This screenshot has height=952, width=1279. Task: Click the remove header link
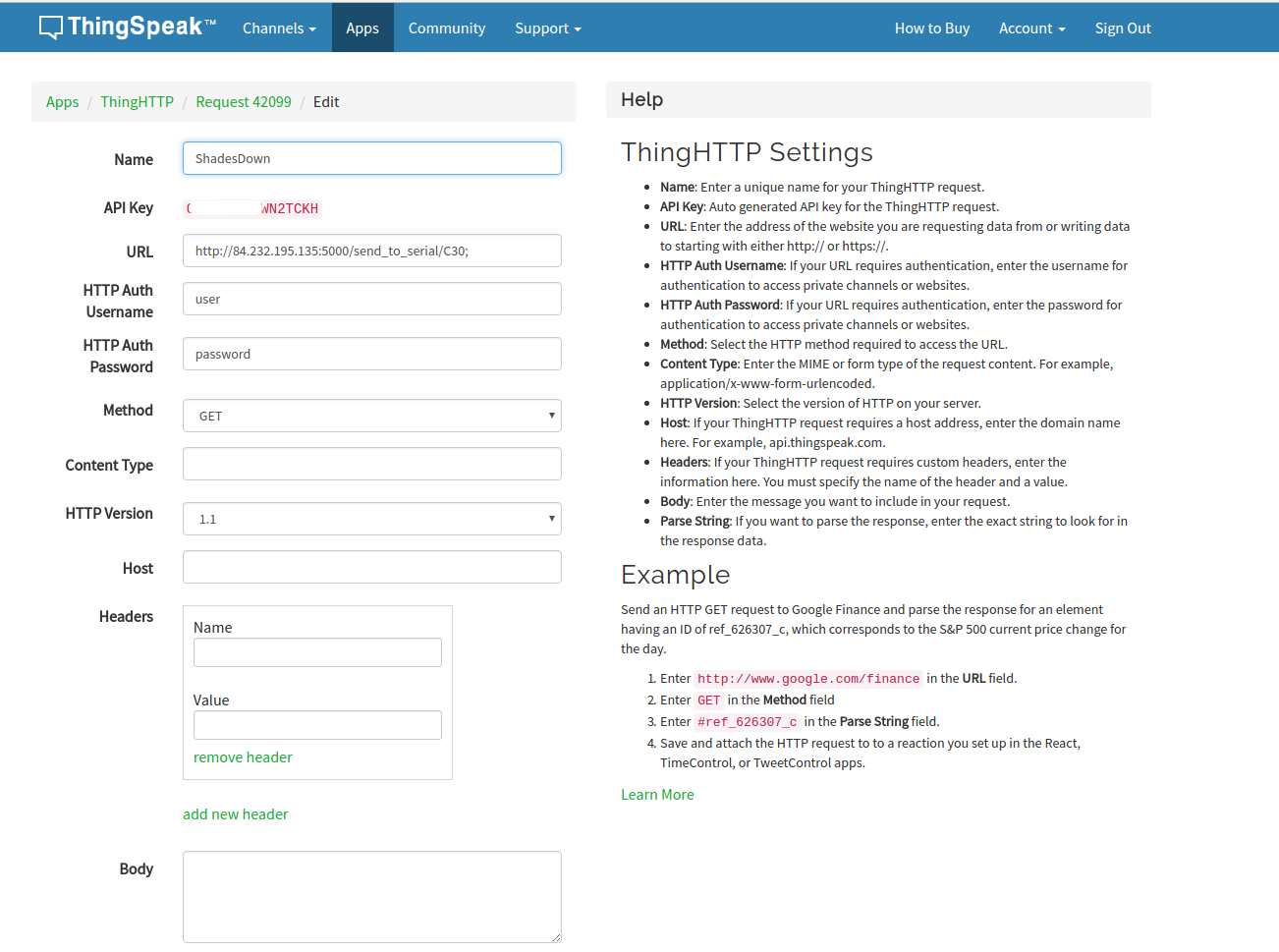tap(243, 757)
